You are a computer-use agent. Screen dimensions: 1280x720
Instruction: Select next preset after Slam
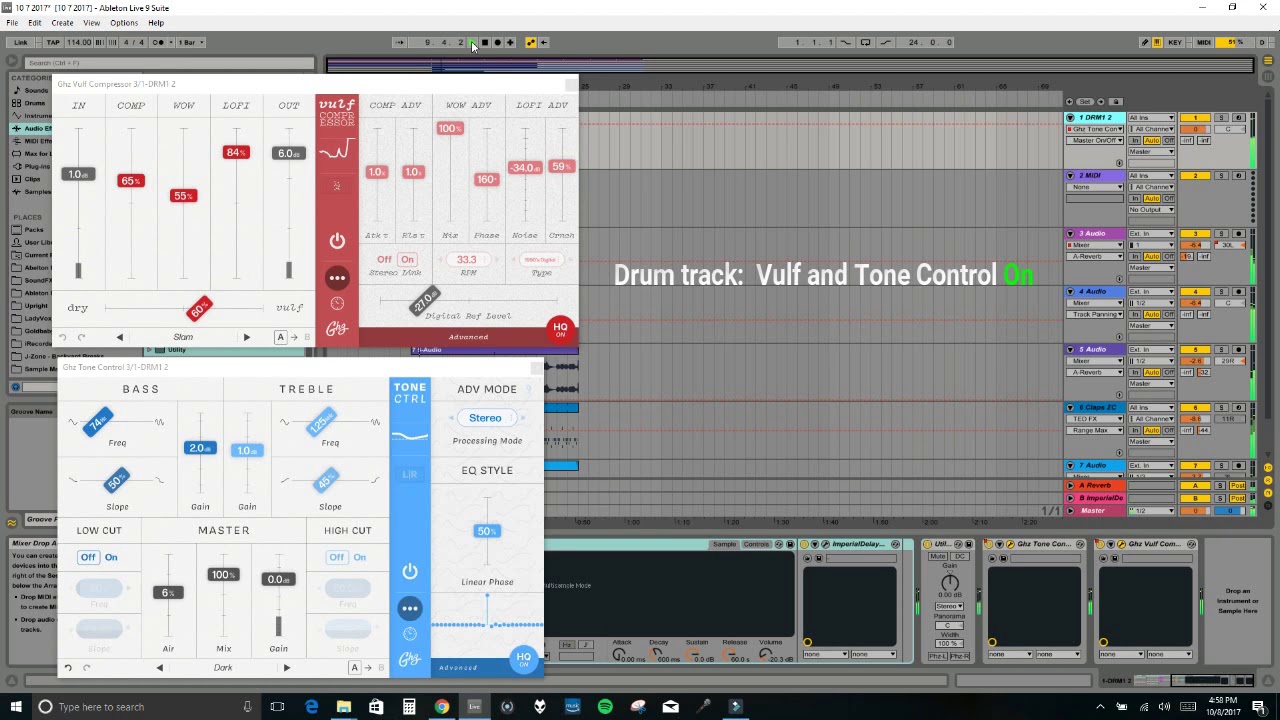[x=247, y=337]
